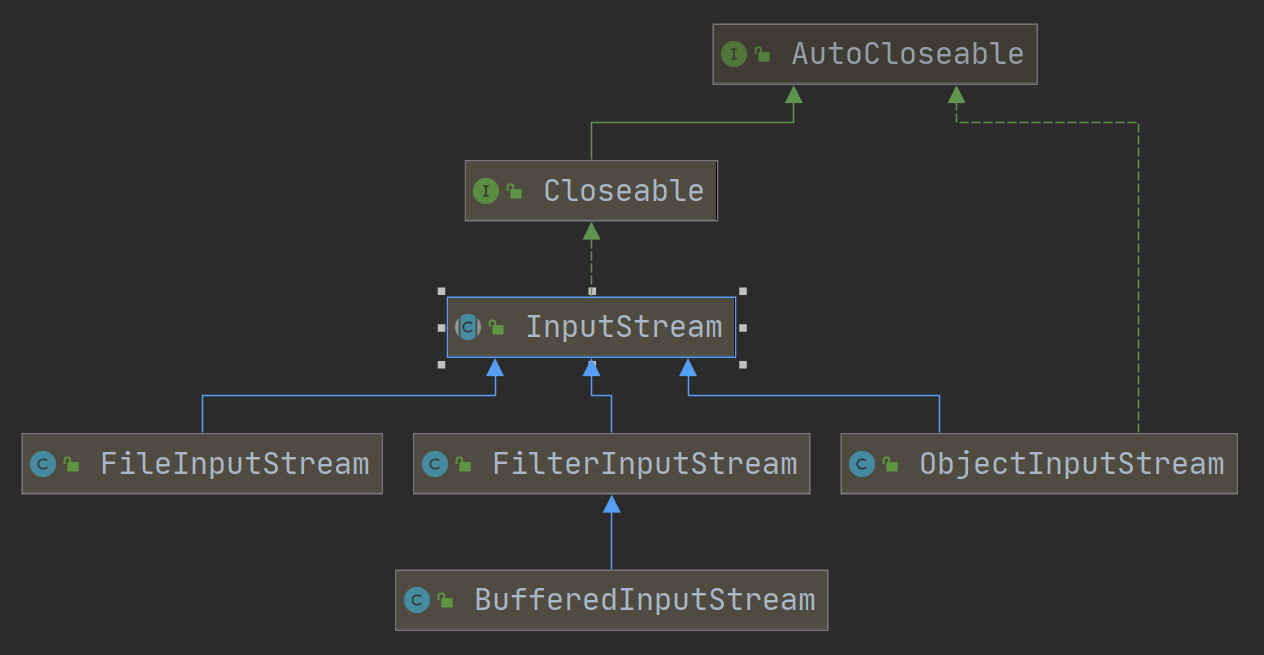This screenshot has width=1264, height=655.
Task: Click the public lock icon on InputStream
Action: (x=496, y=327)
